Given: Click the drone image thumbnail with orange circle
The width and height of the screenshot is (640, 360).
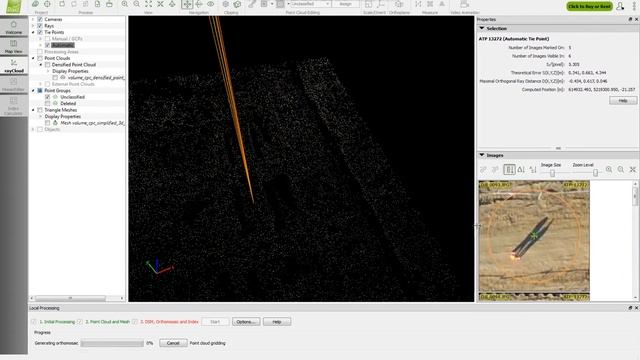Looking at the screenshot, I should (534, 237).
